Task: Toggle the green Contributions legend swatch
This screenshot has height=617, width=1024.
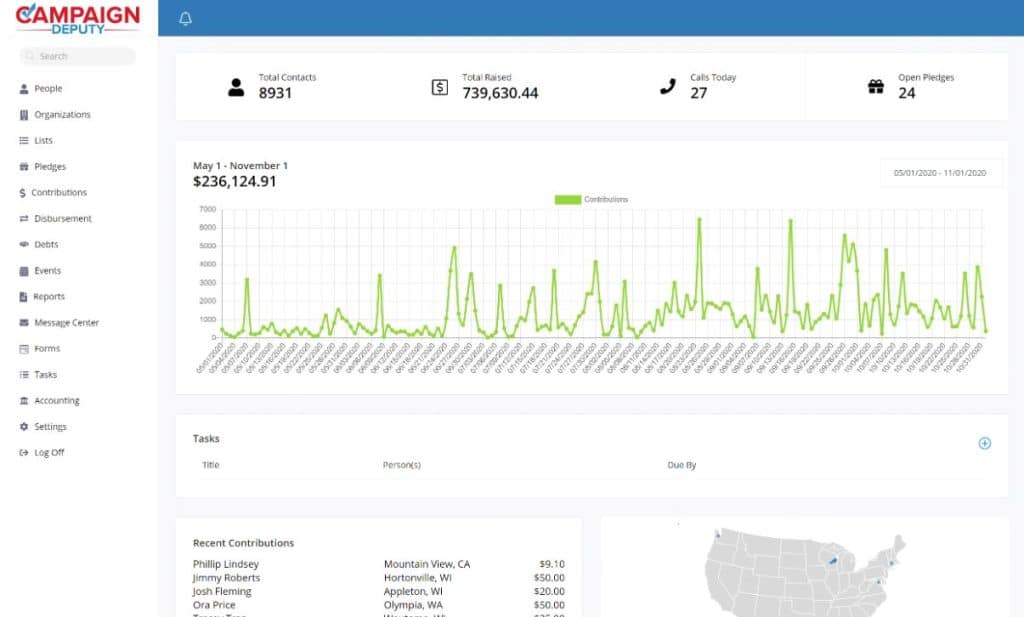Action: click(568, 200)
